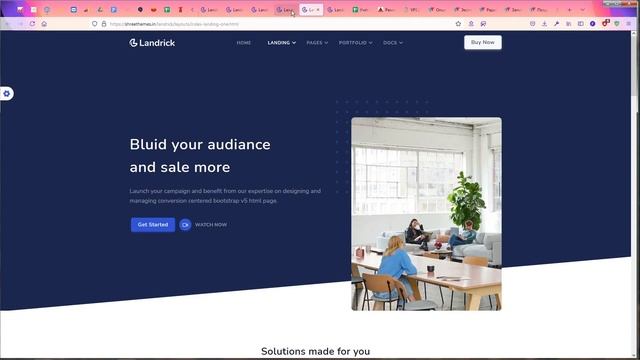
Task: Click the purple circular extension icon
Action: (593, 24)
